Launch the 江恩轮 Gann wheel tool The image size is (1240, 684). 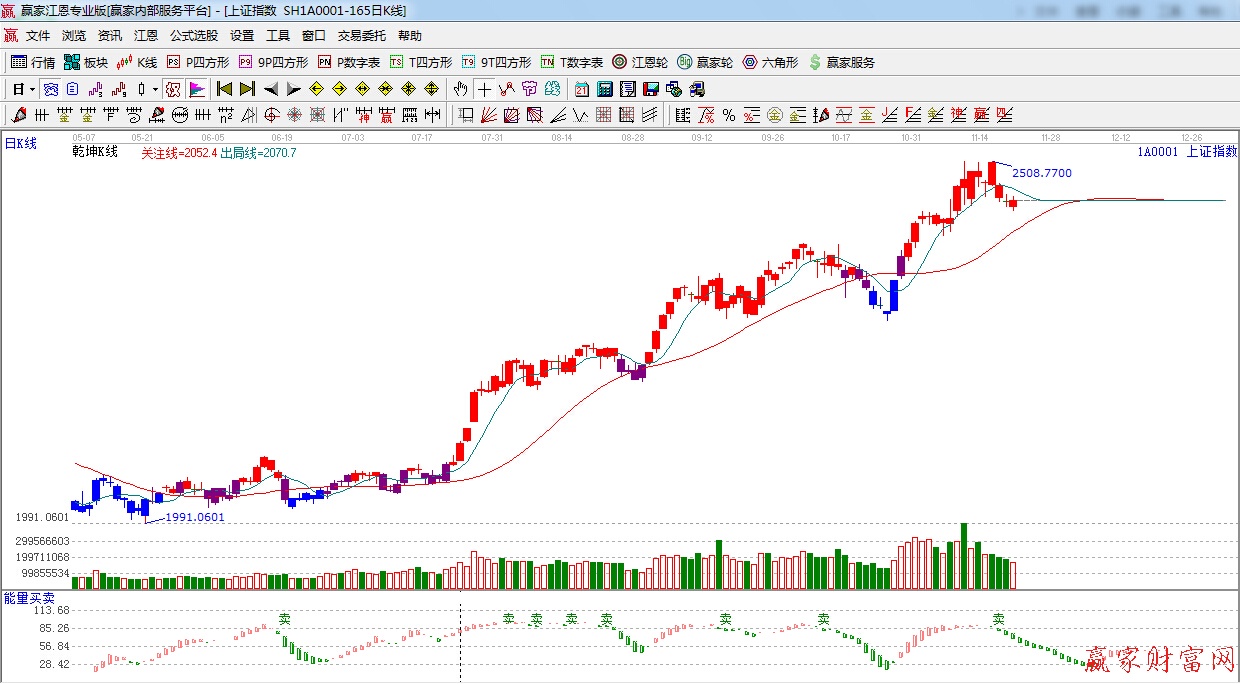[640, 62]
